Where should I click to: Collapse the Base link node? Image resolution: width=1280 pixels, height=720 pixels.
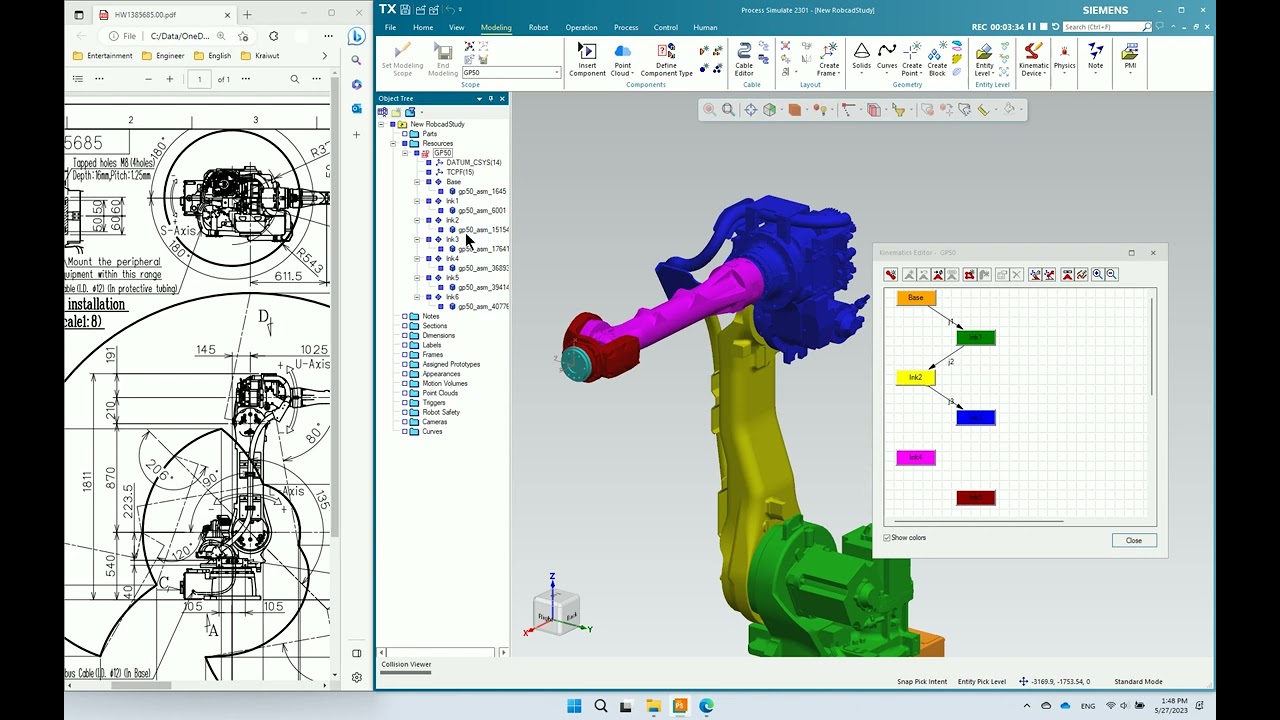coord(417,182)
